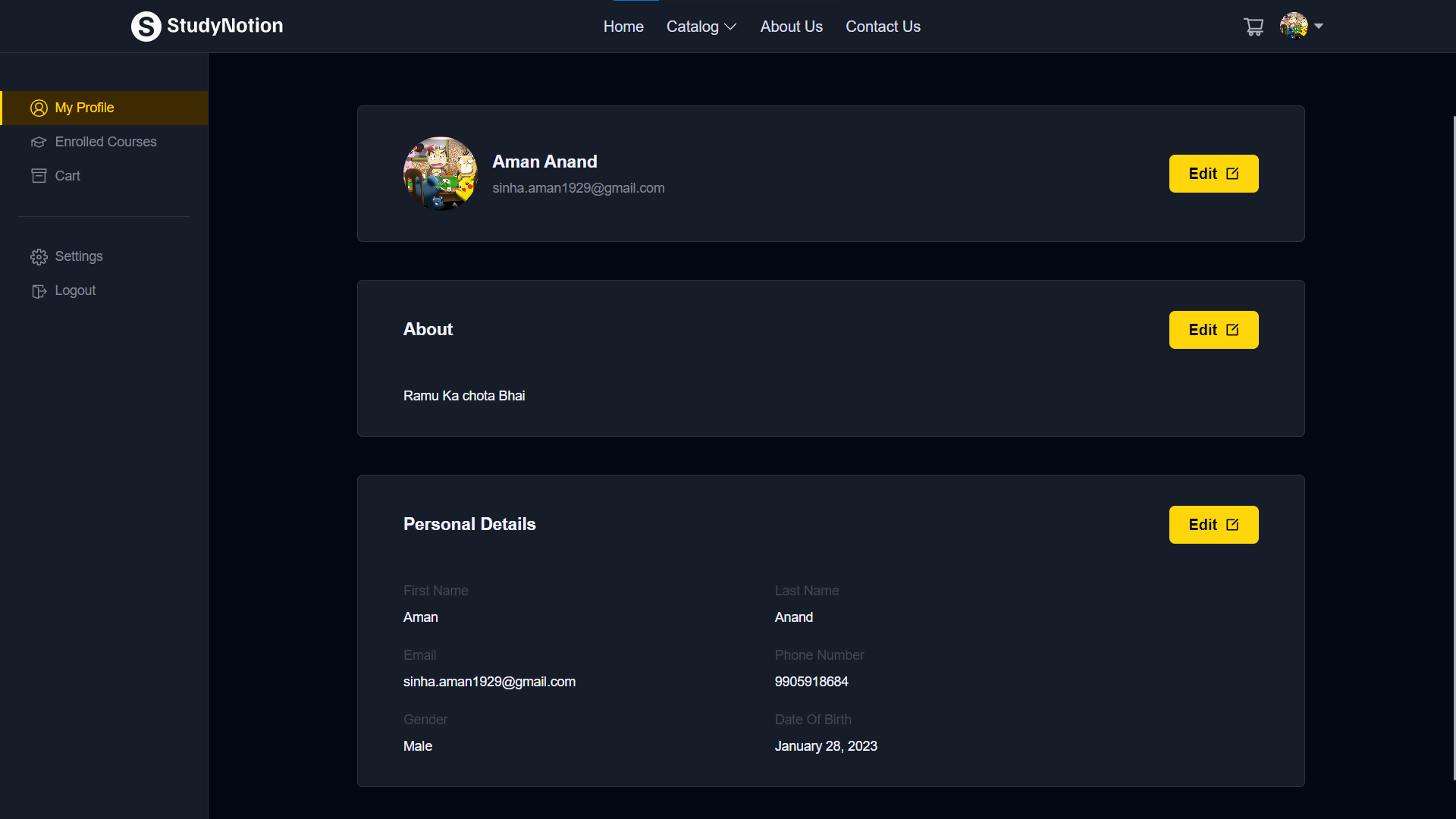
Task: Click the 'Date Of Birth' field label
Action: coord(812,720)
